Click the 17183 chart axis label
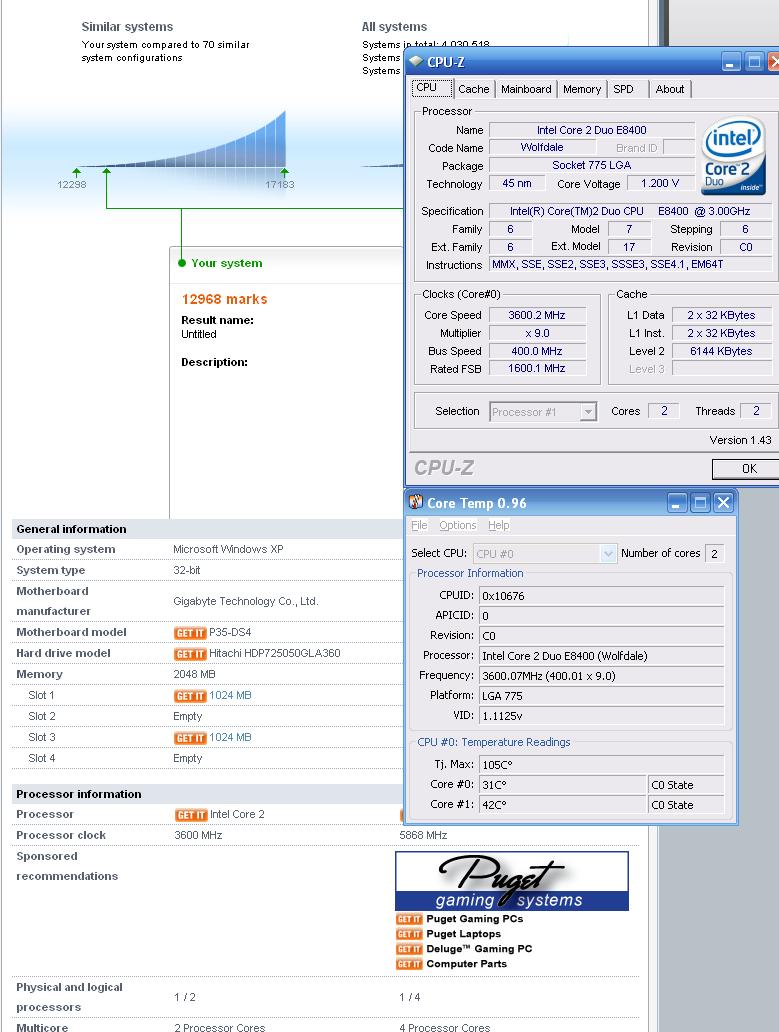 (x=280, y=185)
